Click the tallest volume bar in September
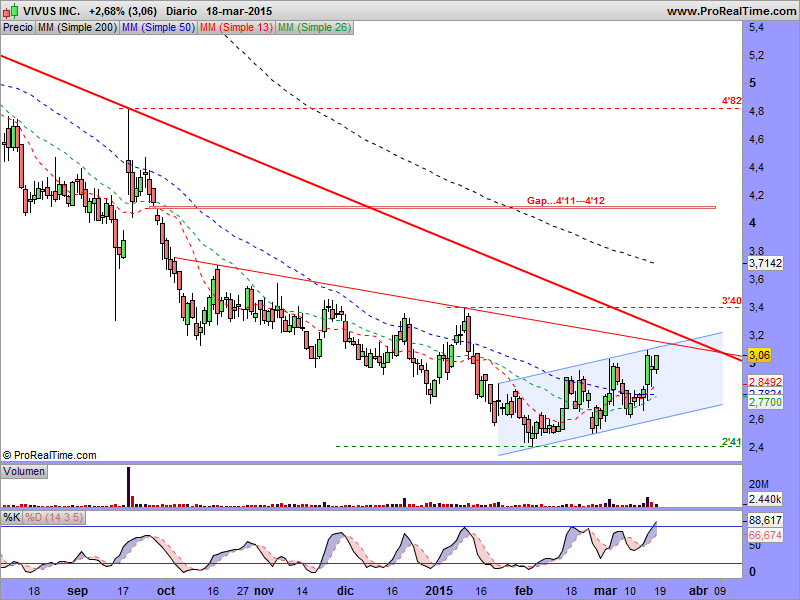Viewport: 800px width, 600px height. pos(129,486)
